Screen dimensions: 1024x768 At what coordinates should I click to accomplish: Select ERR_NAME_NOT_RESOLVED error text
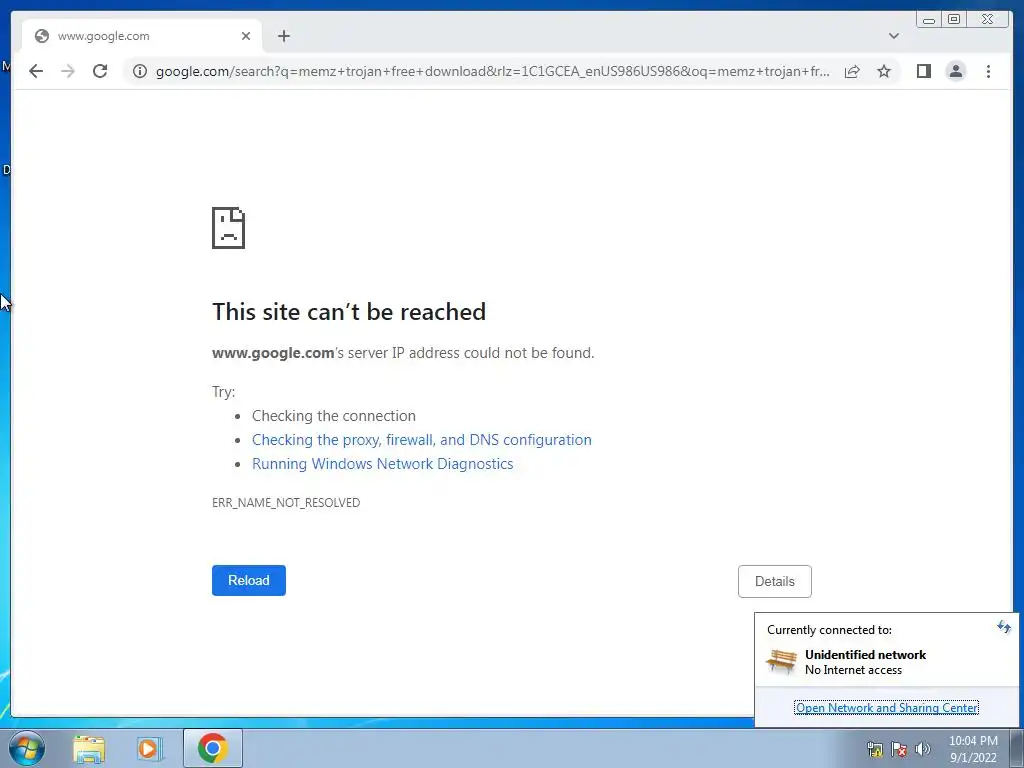(286, 502)
